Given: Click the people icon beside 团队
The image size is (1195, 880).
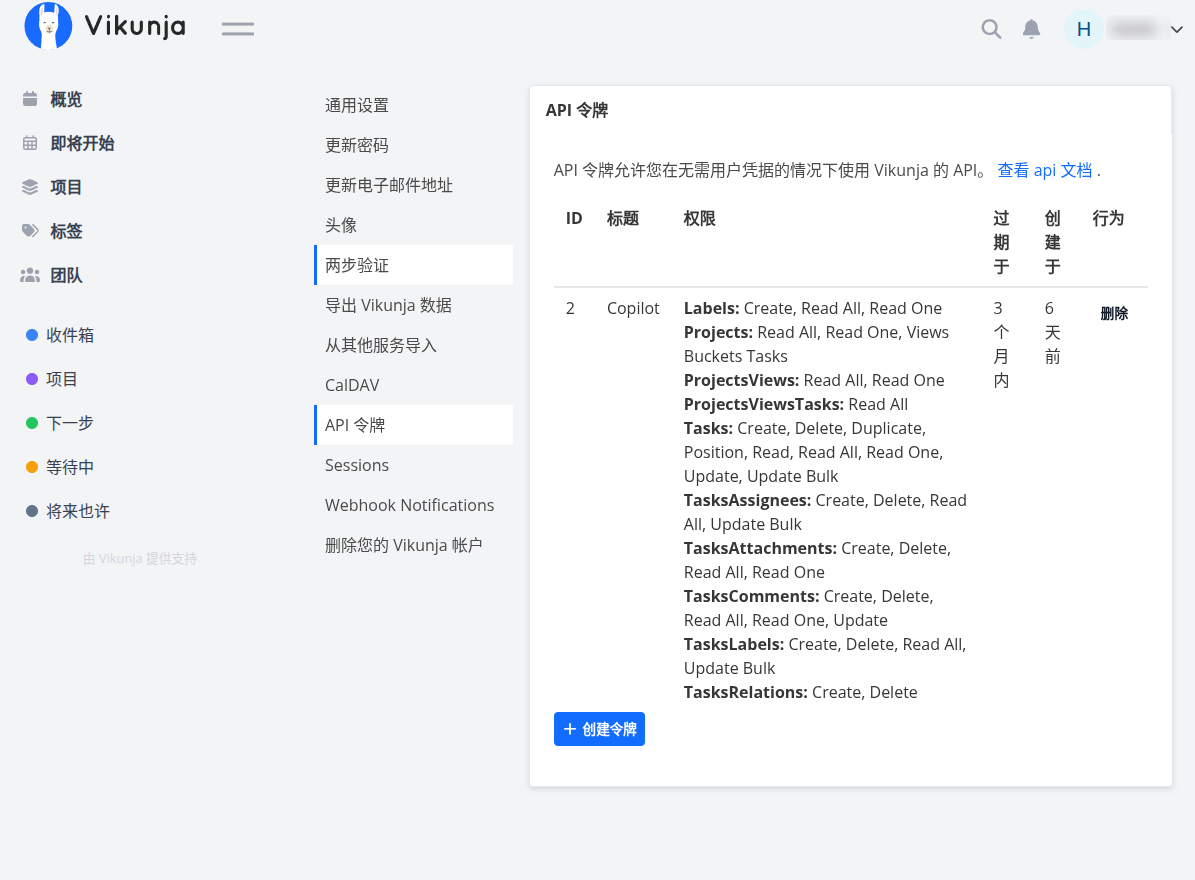Looking at the screenshot, I should (30, 275).
